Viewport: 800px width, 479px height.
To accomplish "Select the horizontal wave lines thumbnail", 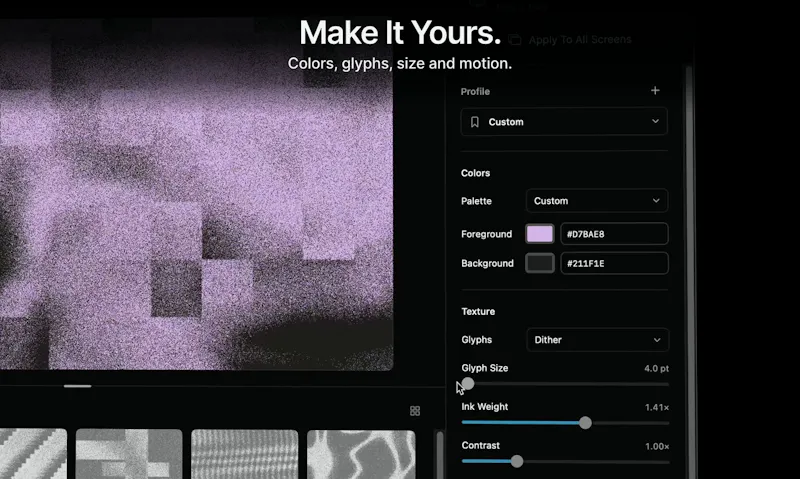I will (245, 454).
